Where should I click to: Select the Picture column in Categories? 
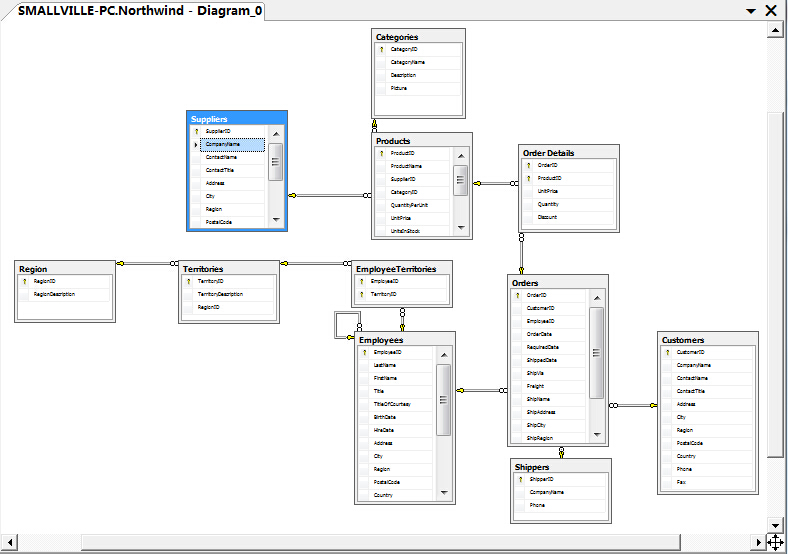pos(419,88)
